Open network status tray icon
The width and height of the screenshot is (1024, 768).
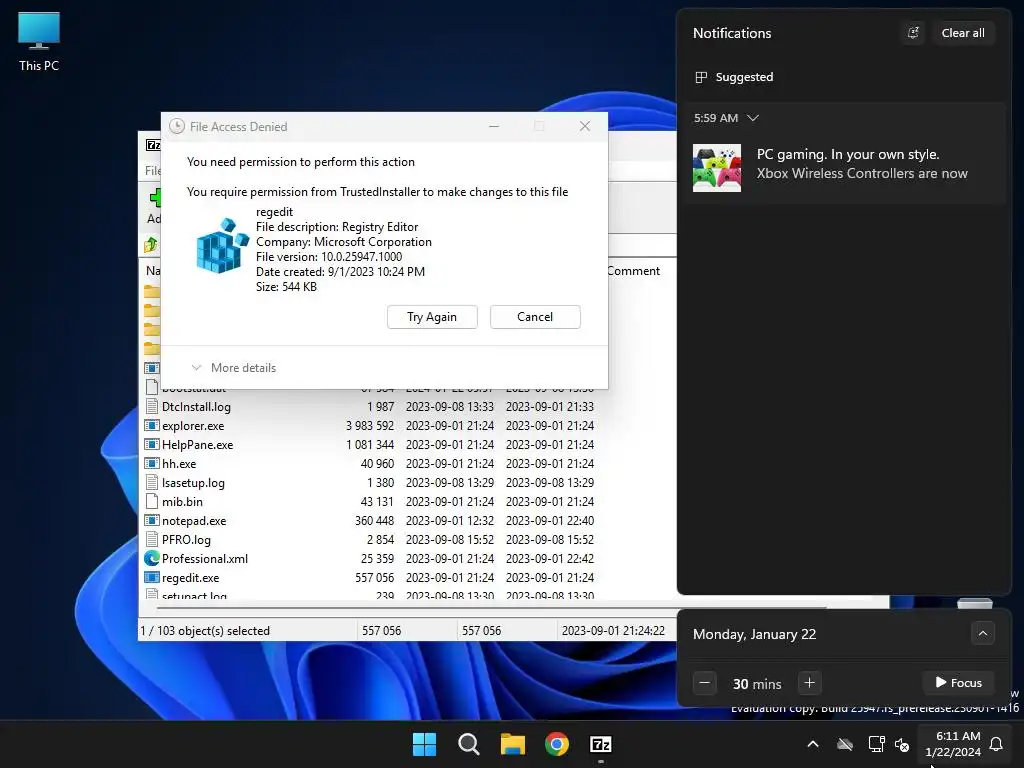(x=876, y=744)
